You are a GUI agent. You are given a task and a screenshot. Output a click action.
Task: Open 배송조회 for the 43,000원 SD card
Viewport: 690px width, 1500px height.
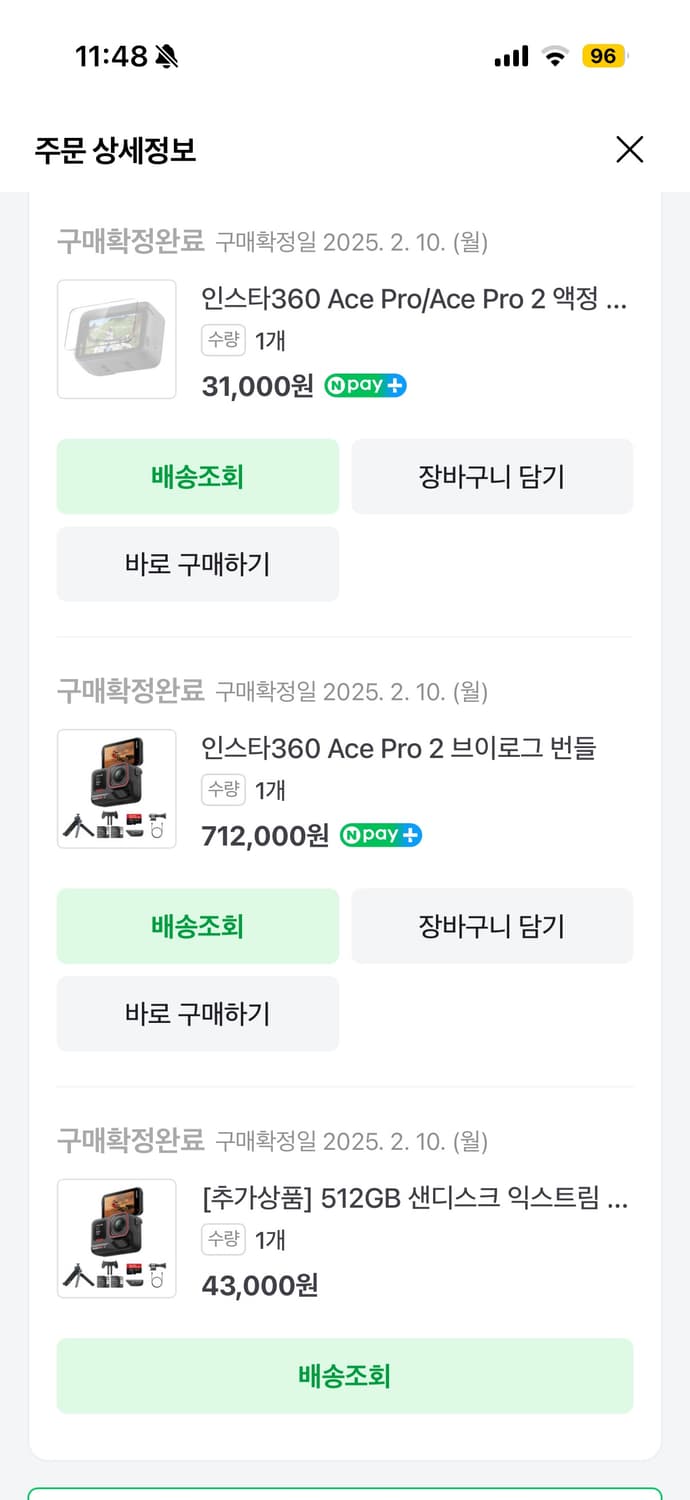pos(345,1376)
